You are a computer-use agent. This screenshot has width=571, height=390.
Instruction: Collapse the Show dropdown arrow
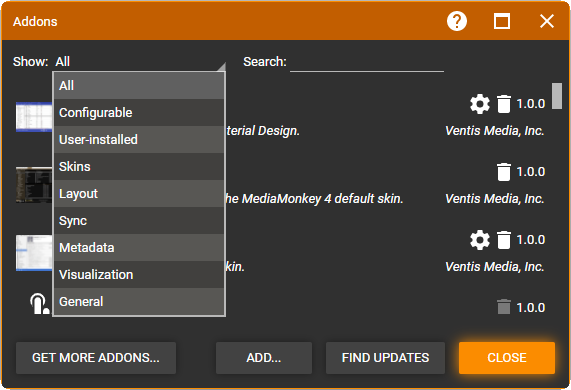click(x=222, y=67)
